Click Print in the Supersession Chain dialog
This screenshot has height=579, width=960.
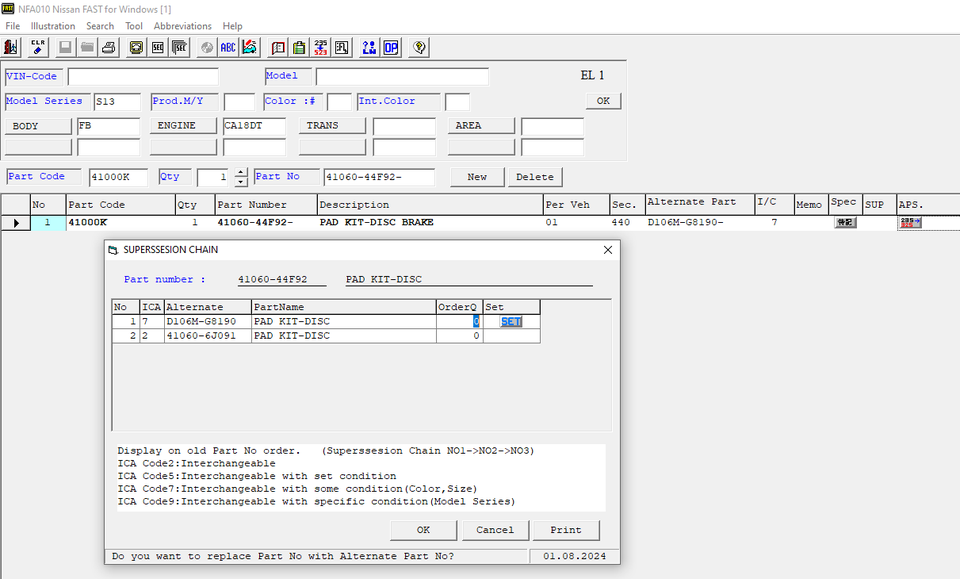566,530
